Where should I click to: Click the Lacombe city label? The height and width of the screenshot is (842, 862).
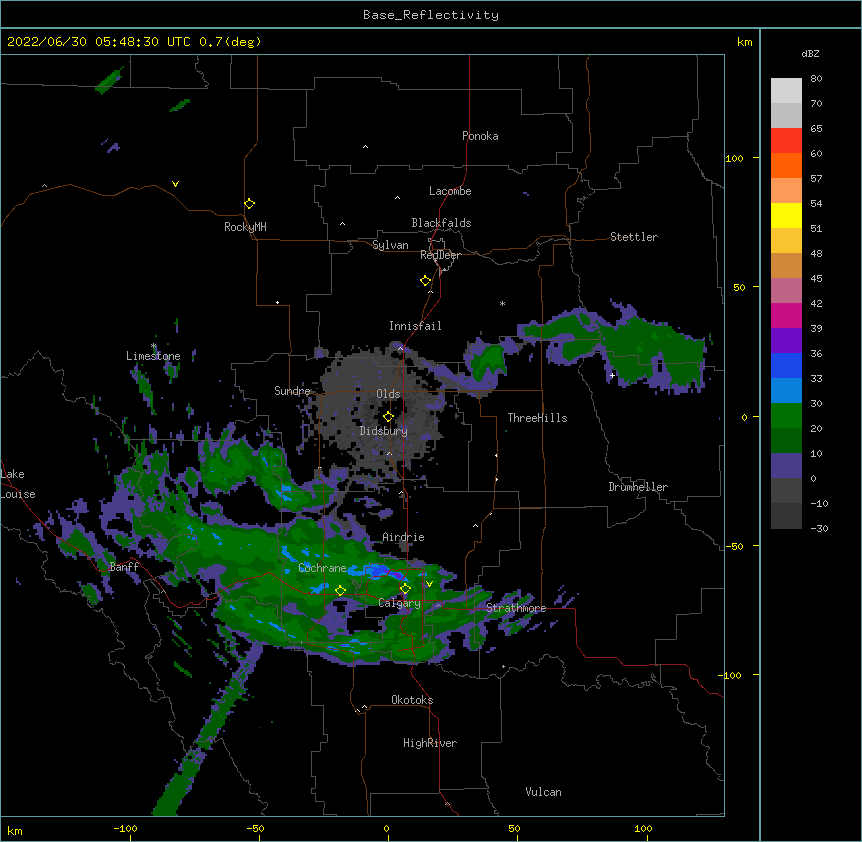450,191
